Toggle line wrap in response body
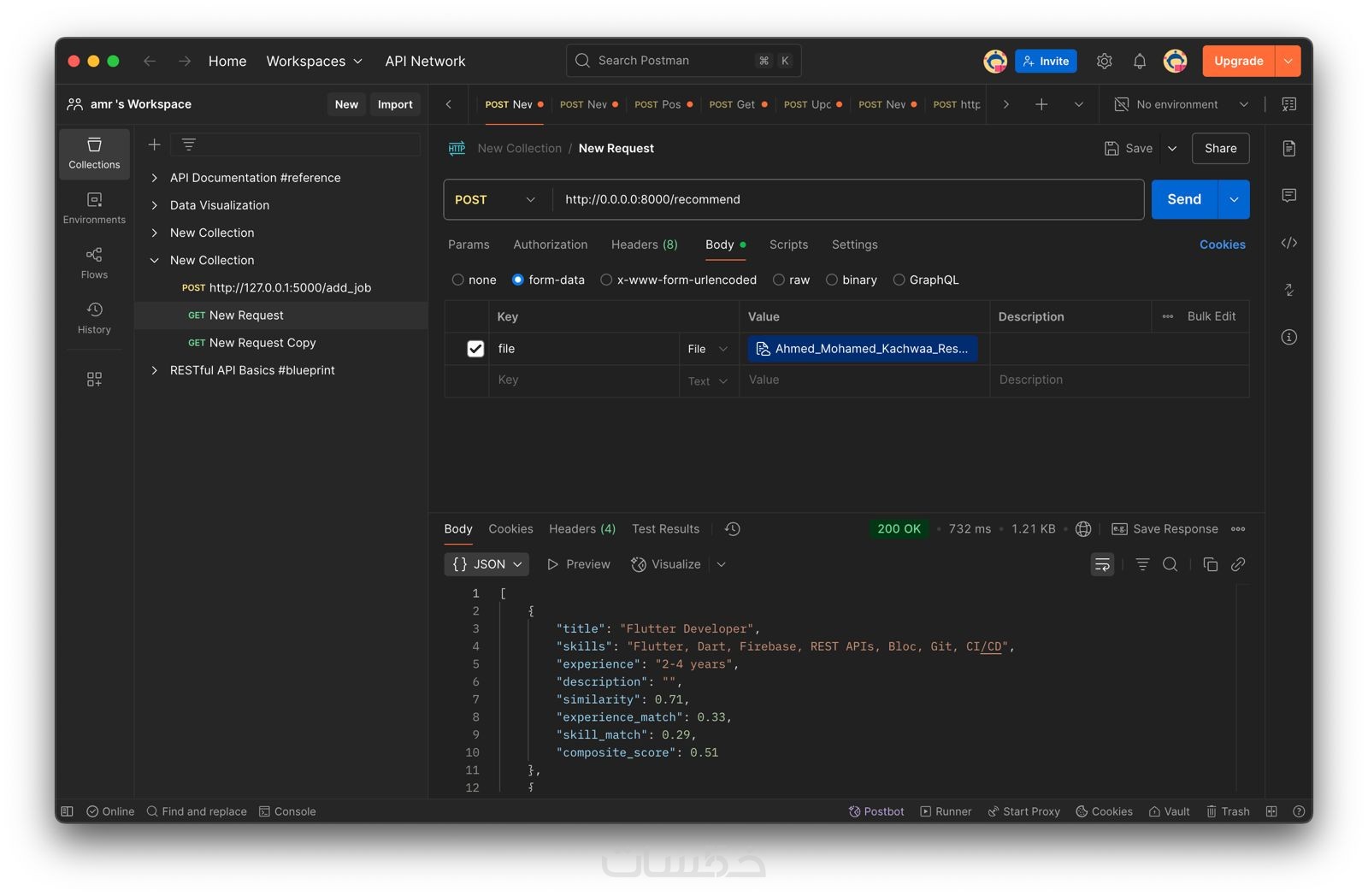The height and width of the screenshot is (896, 1368). coord(1103,564)
